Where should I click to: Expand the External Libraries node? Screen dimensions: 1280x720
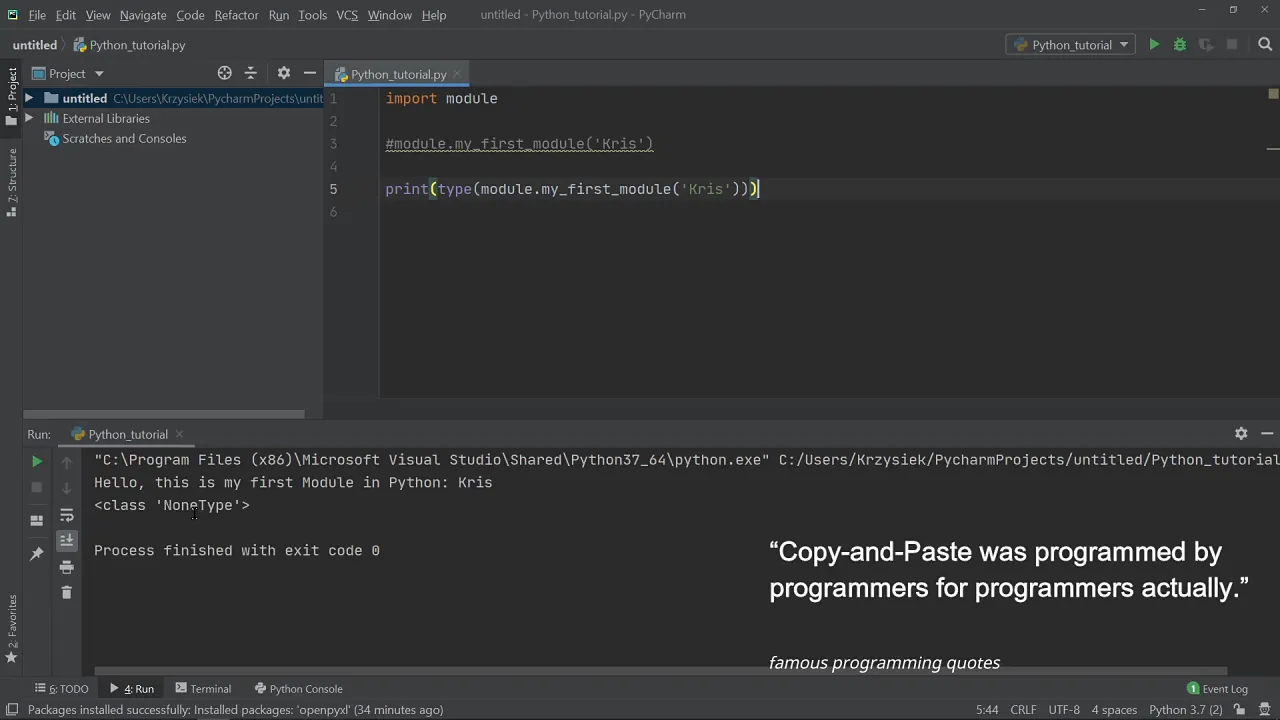coord(29,118)
